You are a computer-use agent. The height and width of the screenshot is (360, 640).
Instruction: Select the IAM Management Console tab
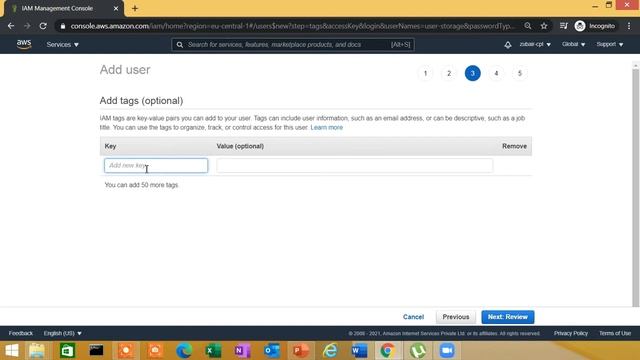click(x=63, y=8)
